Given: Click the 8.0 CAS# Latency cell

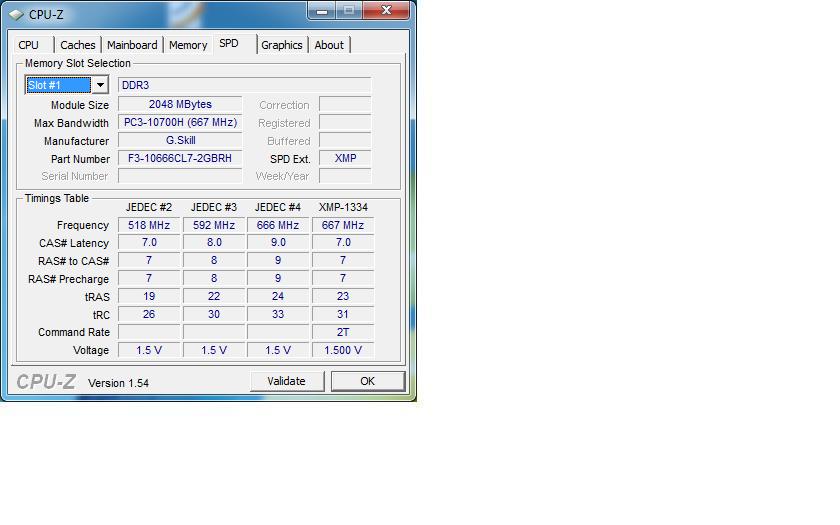Looking at the screenshot, I should [x=214, y=242].
